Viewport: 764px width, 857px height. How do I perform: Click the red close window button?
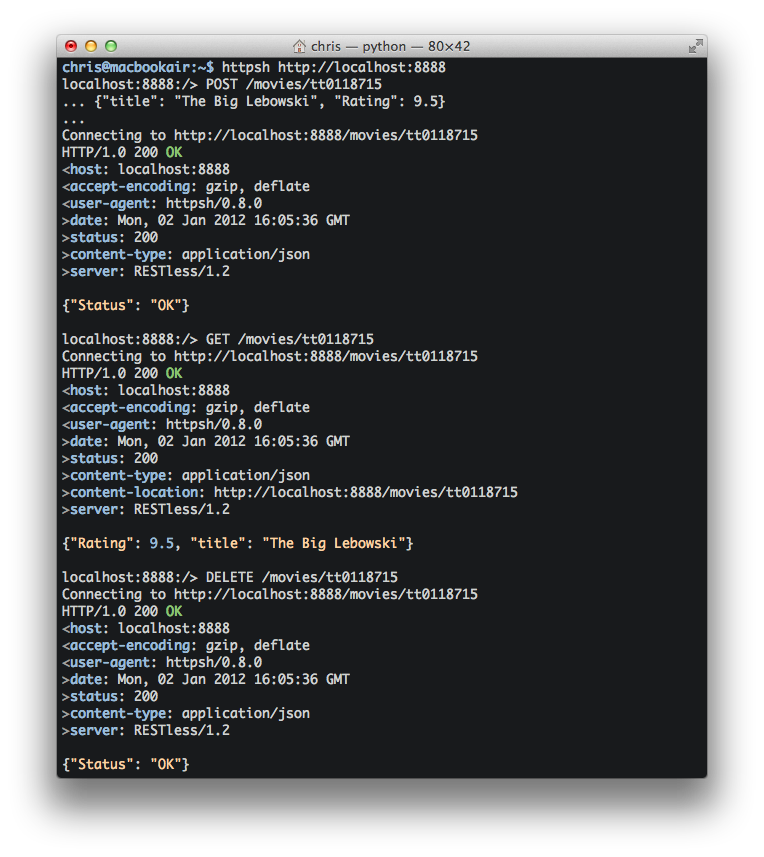(x=71, y=46)
